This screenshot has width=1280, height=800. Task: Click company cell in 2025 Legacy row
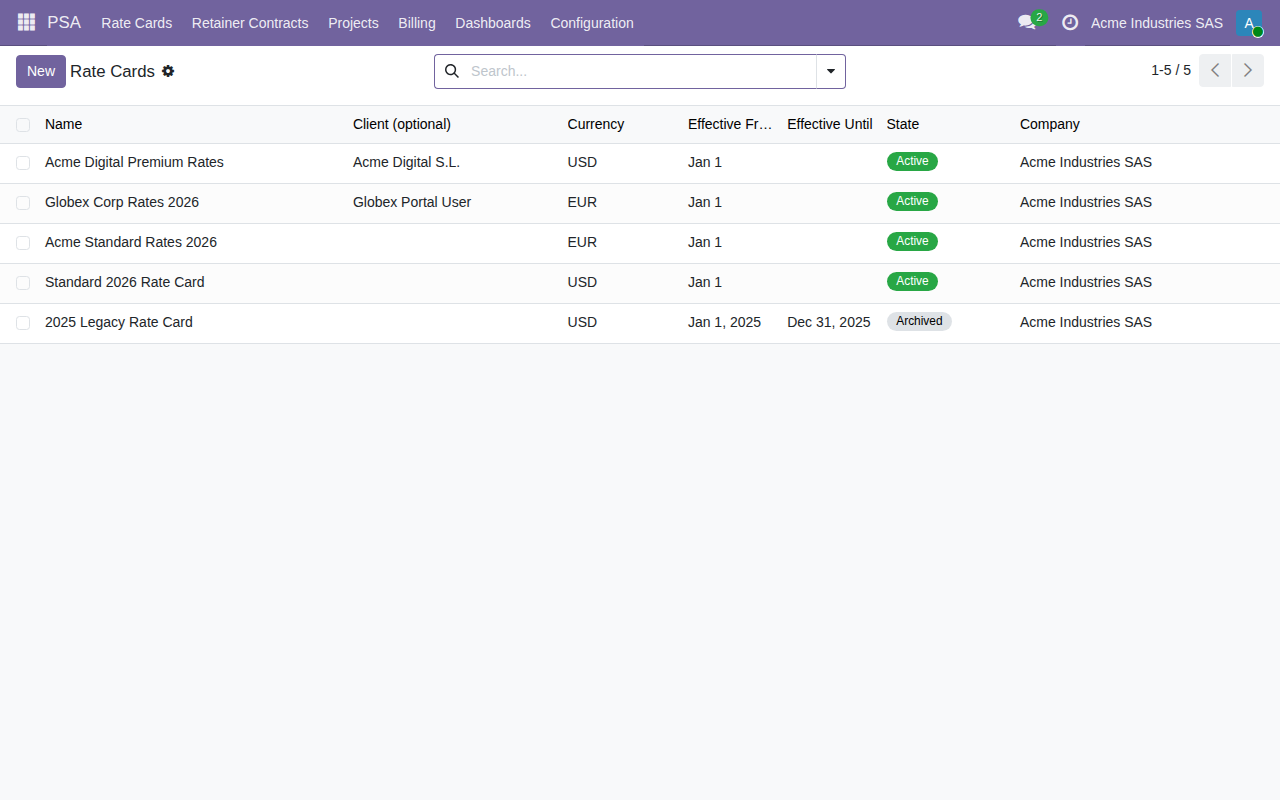[1086, 322]
